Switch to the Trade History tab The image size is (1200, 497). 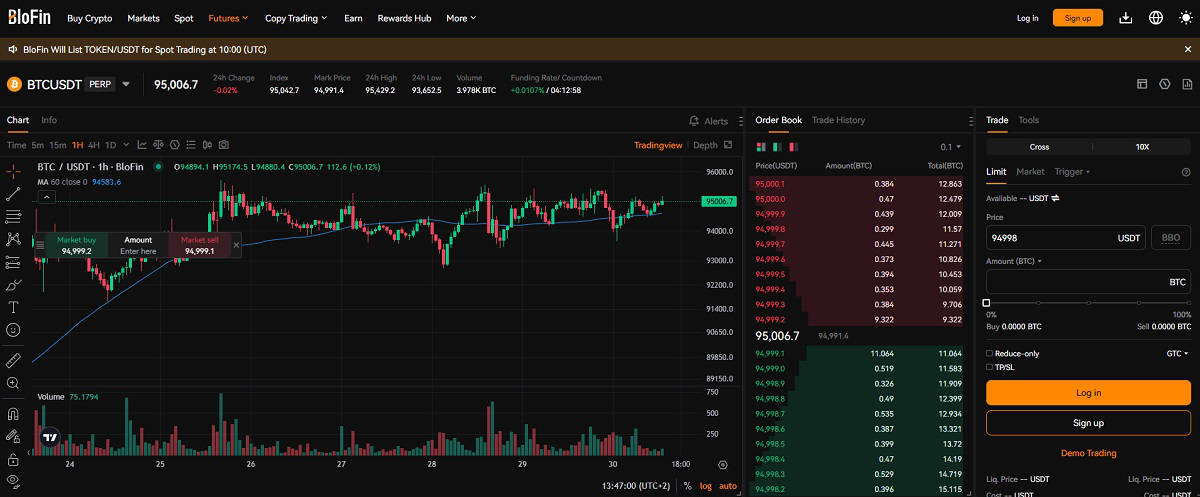(x=838, y=120)
